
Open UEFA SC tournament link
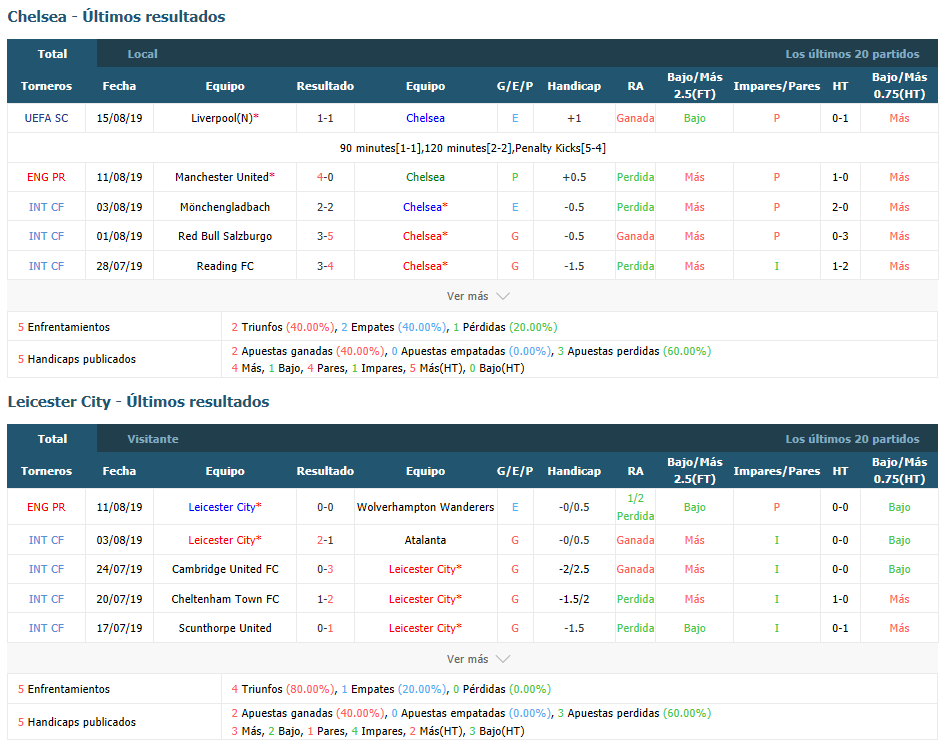click(x=46, y=118)
